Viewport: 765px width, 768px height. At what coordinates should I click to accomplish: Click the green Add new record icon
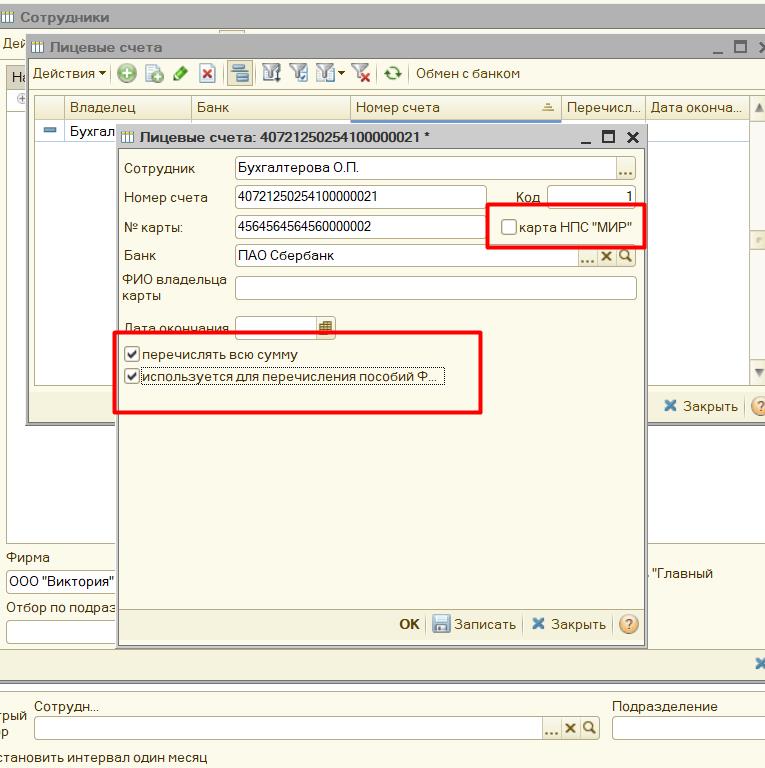tap(127, 73)
